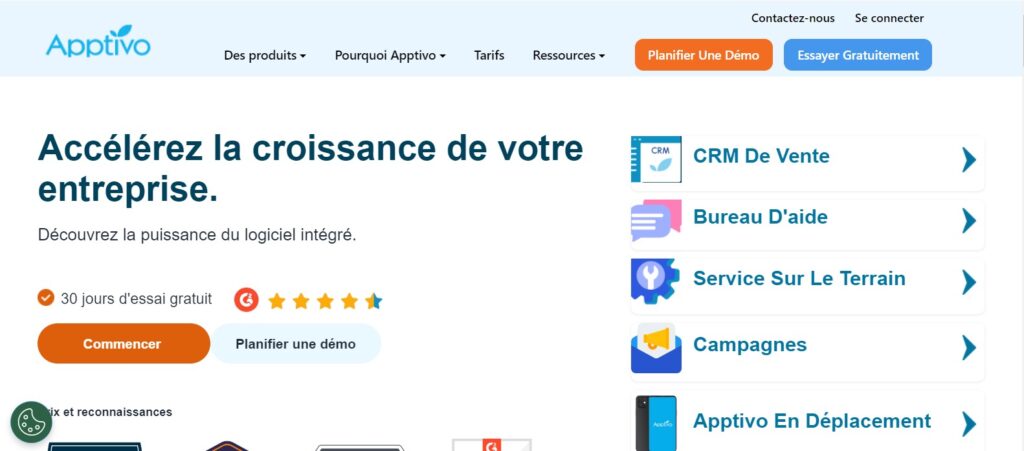This screenshot has width=1024, height=451.
Task: Click the CRM De Vente icon
Action: click(656, 159)
